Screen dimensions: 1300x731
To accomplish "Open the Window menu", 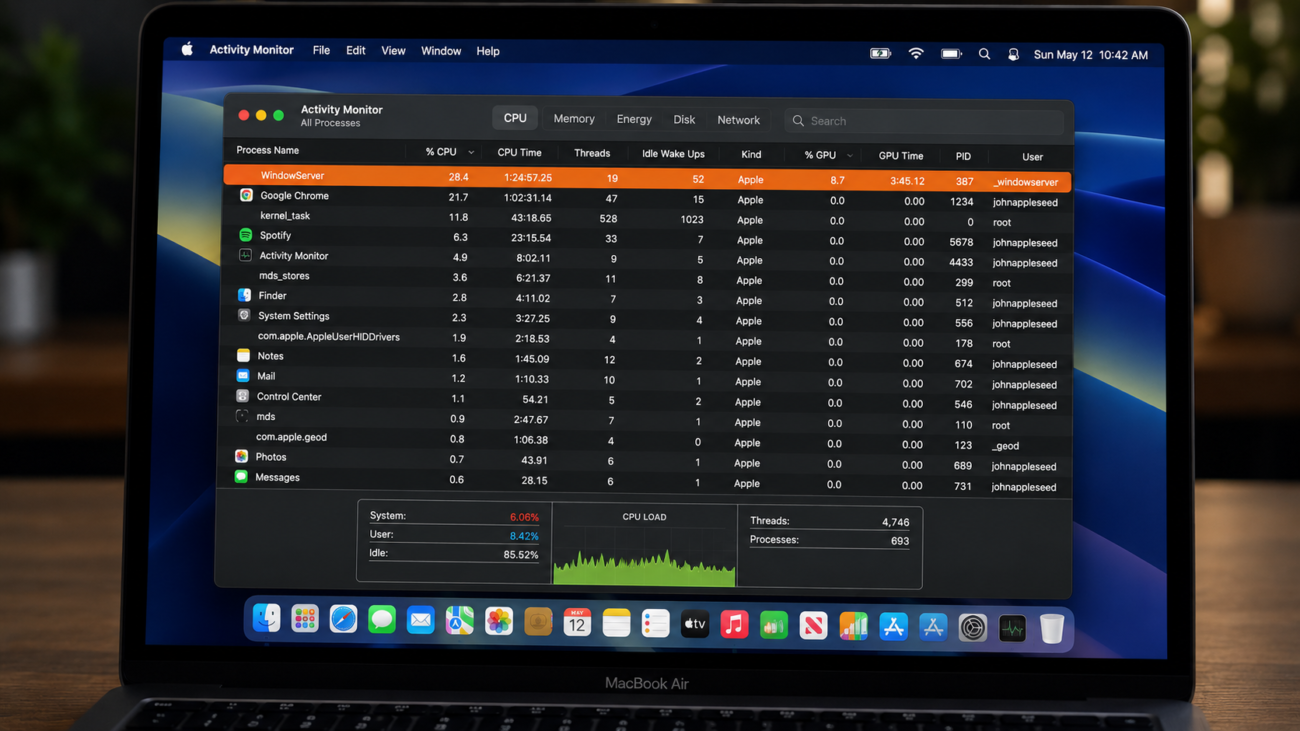I will click(x=441, y=51).
